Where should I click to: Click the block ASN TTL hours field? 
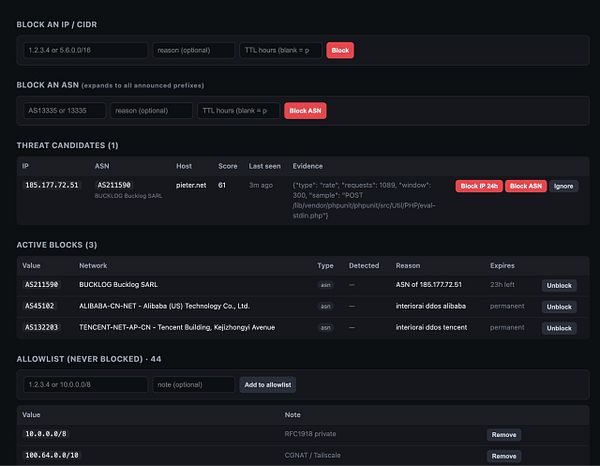point(238,111)
